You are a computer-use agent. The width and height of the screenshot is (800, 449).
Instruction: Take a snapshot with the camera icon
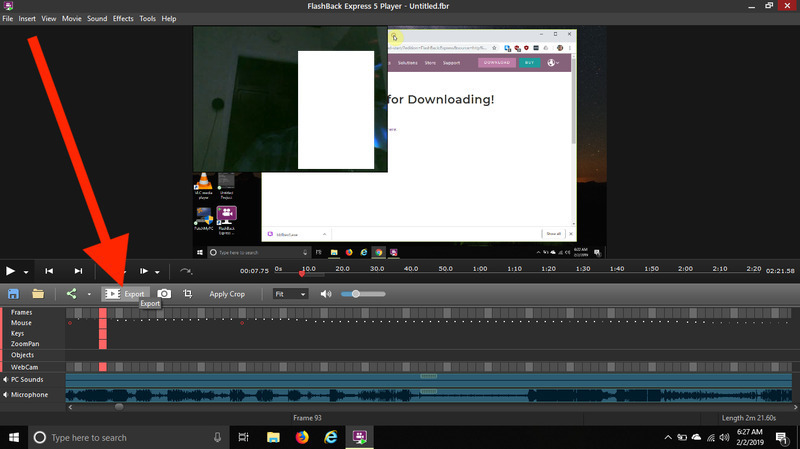click(164, 294)
